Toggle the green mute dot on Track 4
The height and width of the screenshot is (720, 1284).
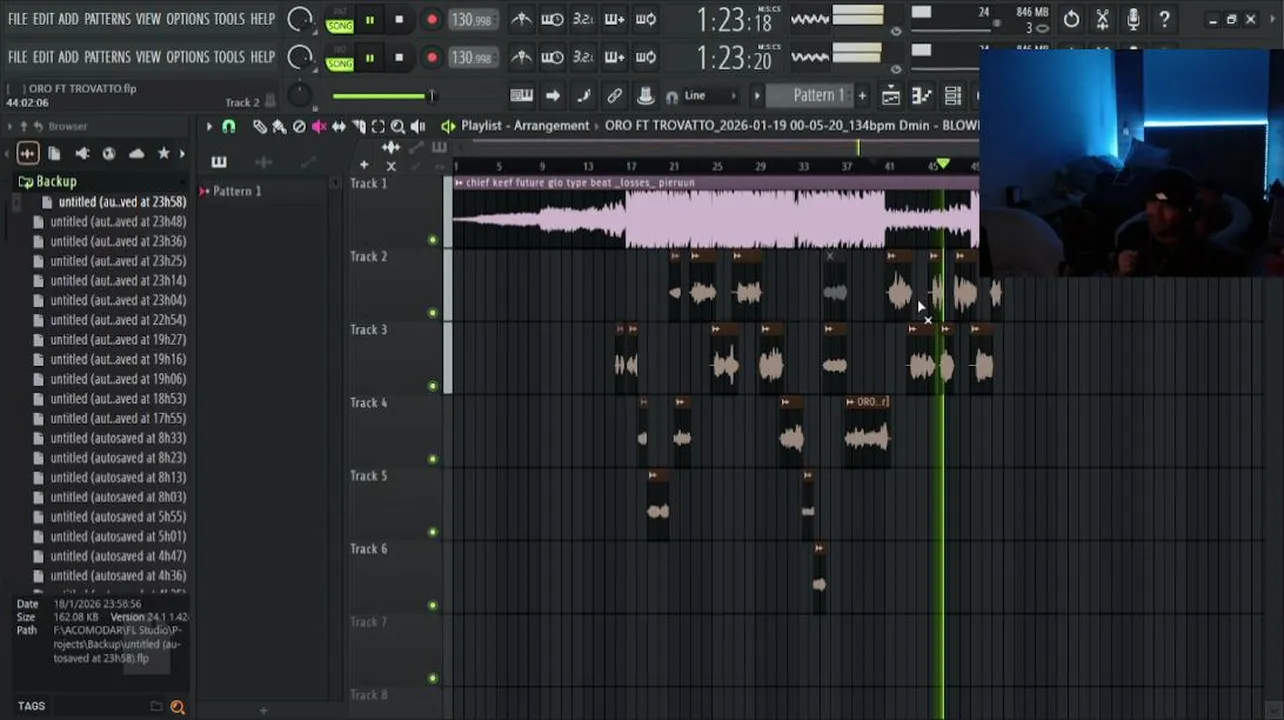(433, 459)
